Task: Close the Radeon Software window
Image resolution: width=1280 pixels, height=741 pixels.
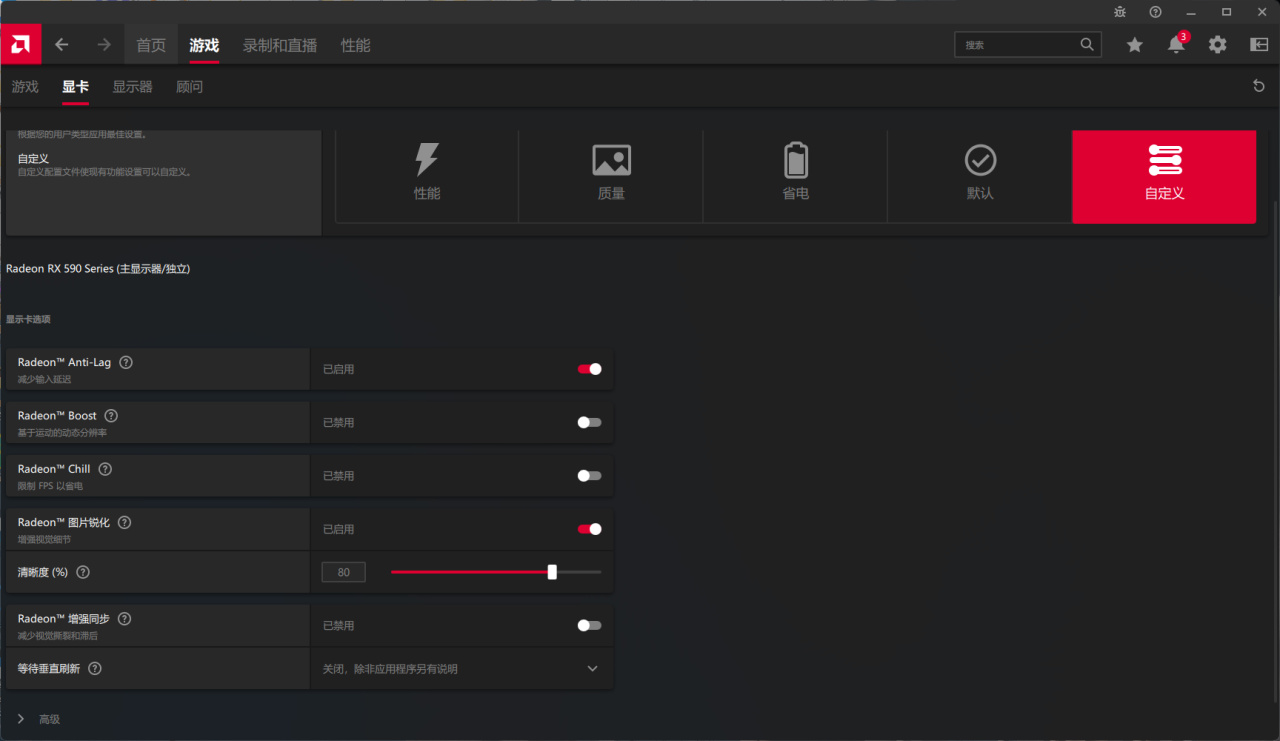Action: click(x=1261, y=12)
